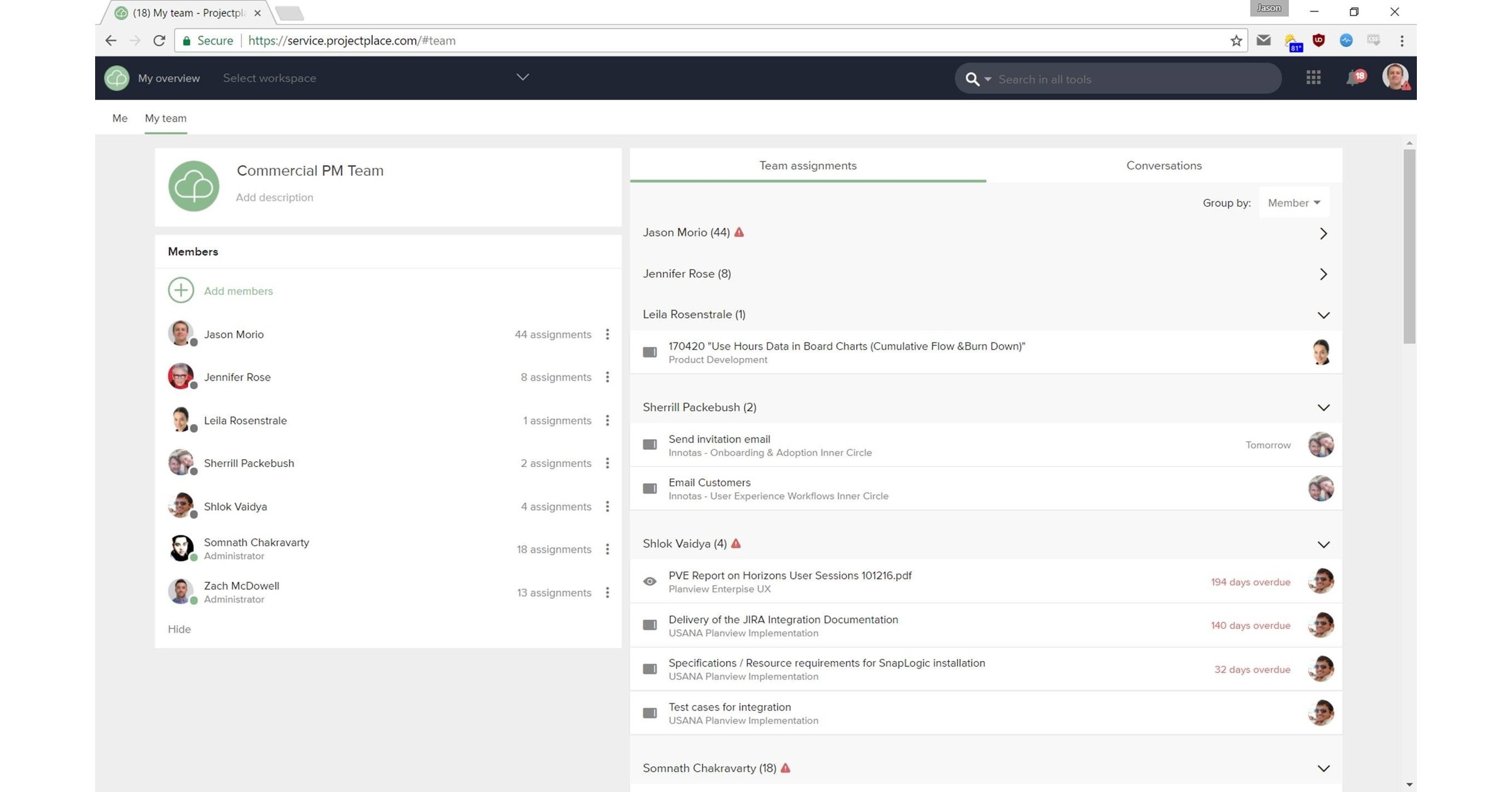The height and width of the screenshot is (792, 1512).
Task: Switch to the Conversations tab
Action: point(1163,165)
